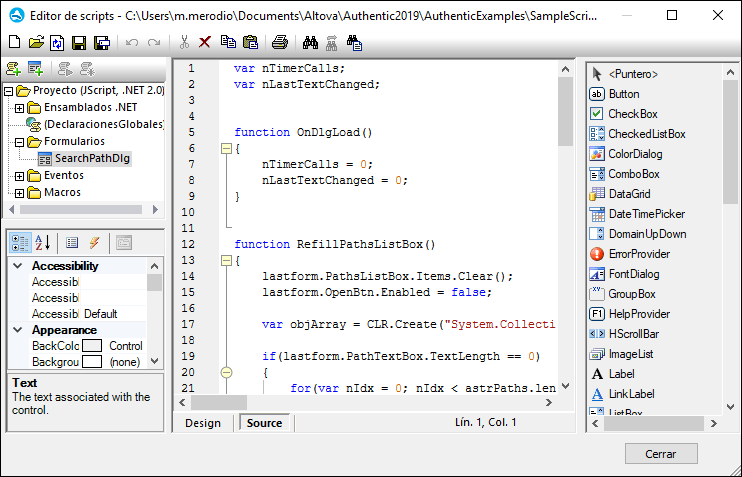Click the BackColor color swatch

[92, 346]
